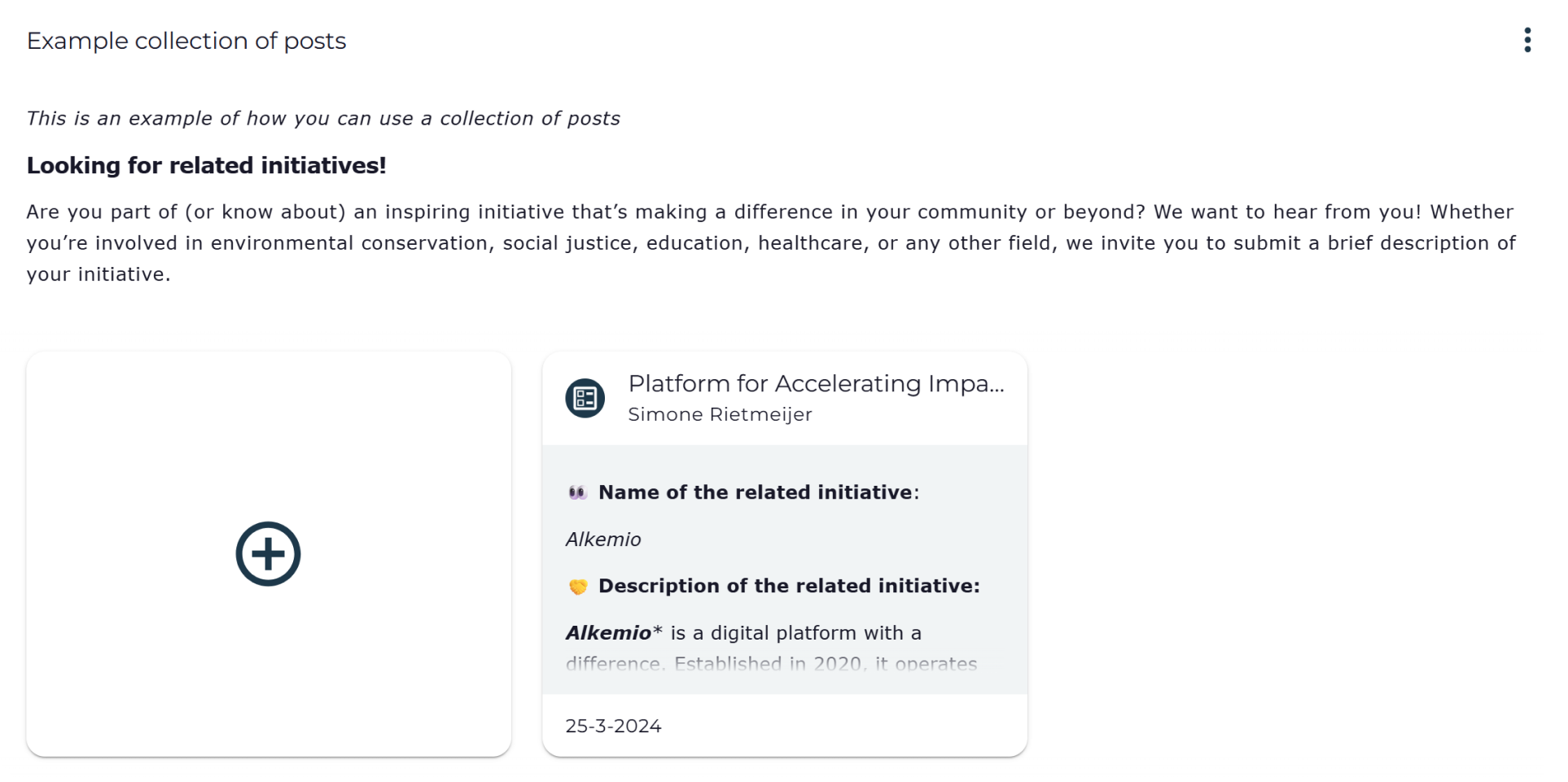The image size is (1568, 782).
Task: Click the paragraph about submitting your initiative
Action: (x=770, y=242)
